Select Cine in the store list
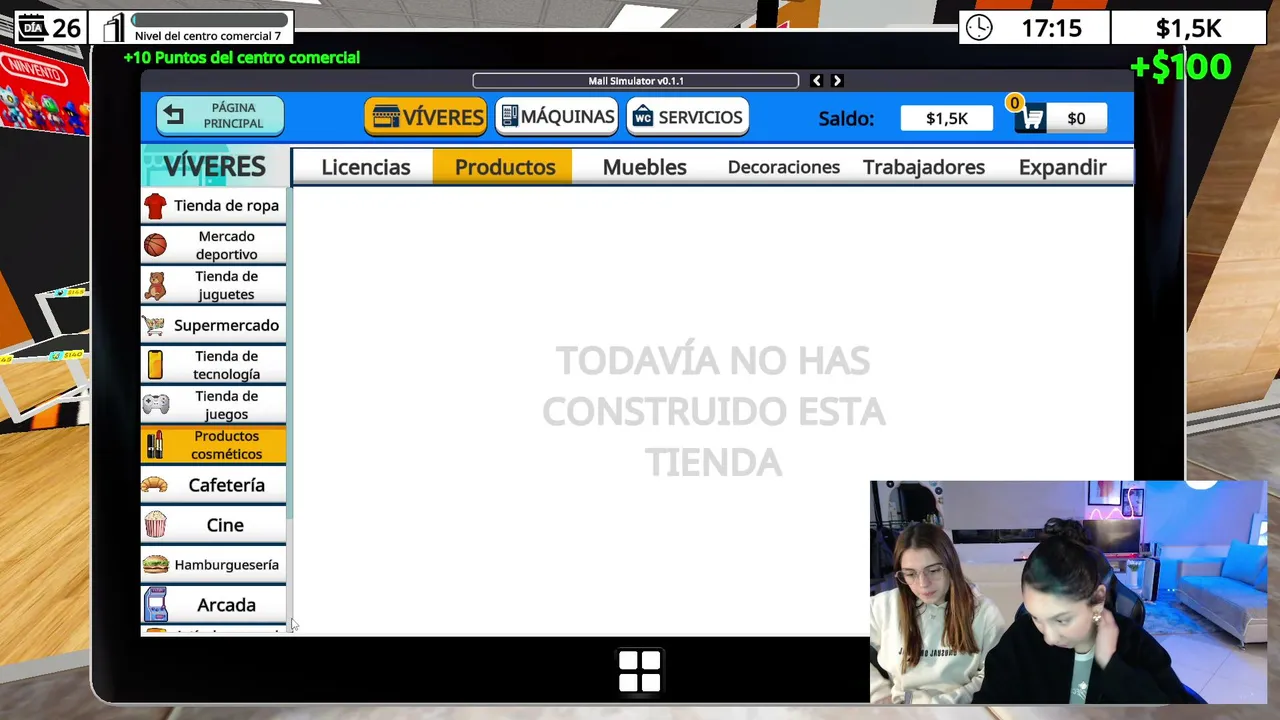This screenshot has width=1280, height=720. point(213,525)
